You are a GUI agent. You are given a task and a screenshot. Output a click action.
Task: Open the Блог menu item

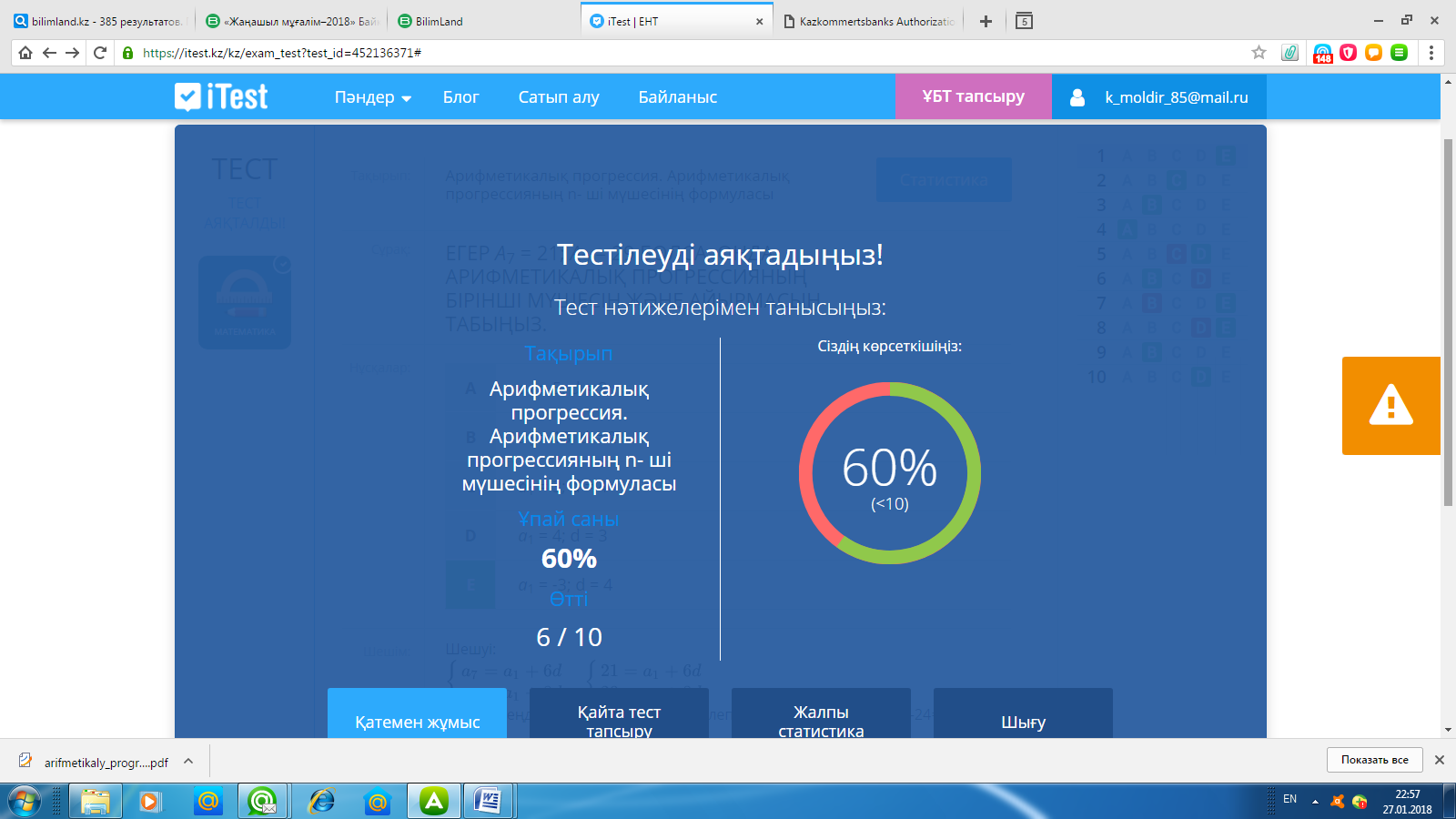point(460,97)
